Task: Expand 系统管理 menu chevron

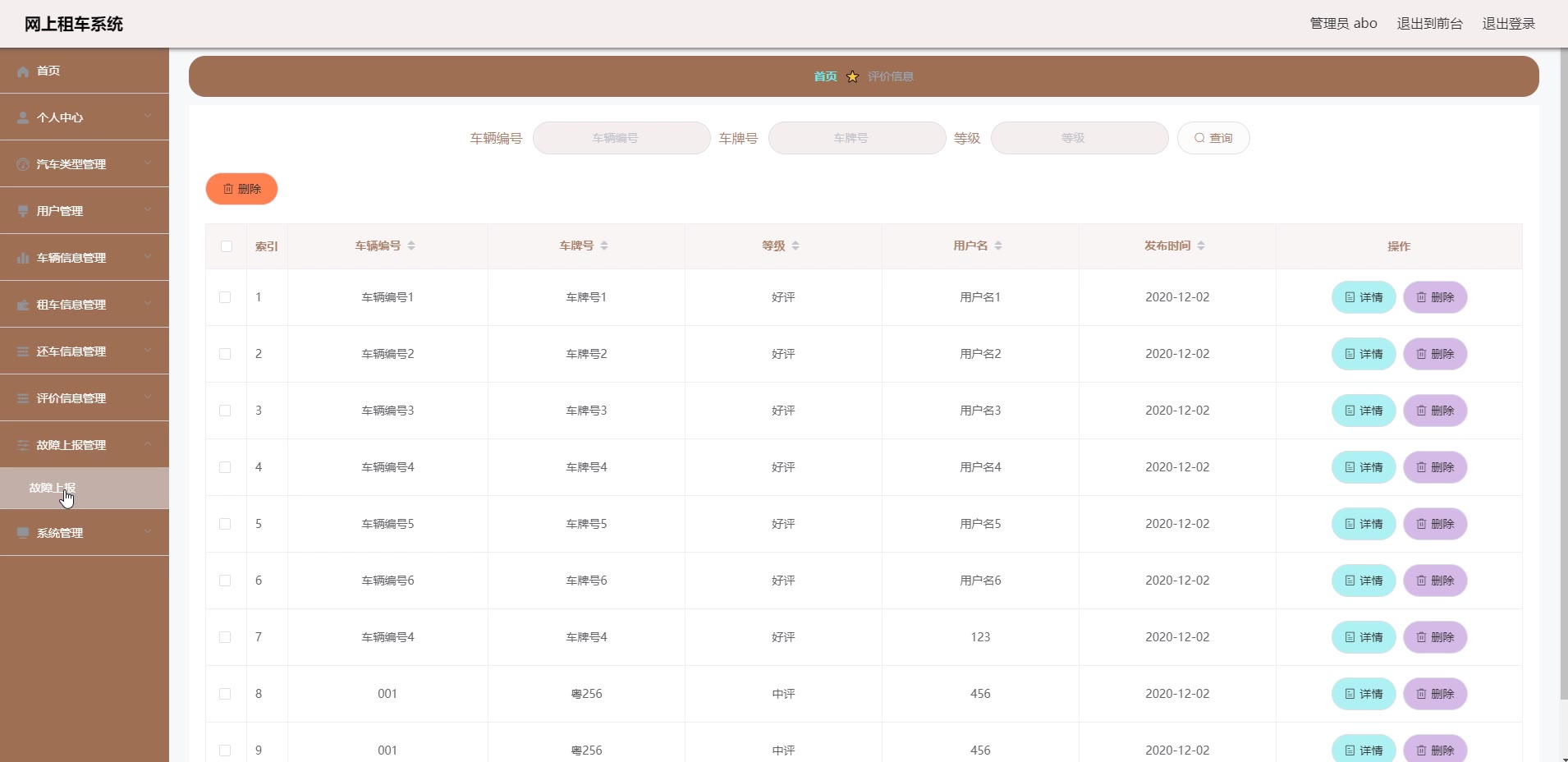Action: click(148, 532)
